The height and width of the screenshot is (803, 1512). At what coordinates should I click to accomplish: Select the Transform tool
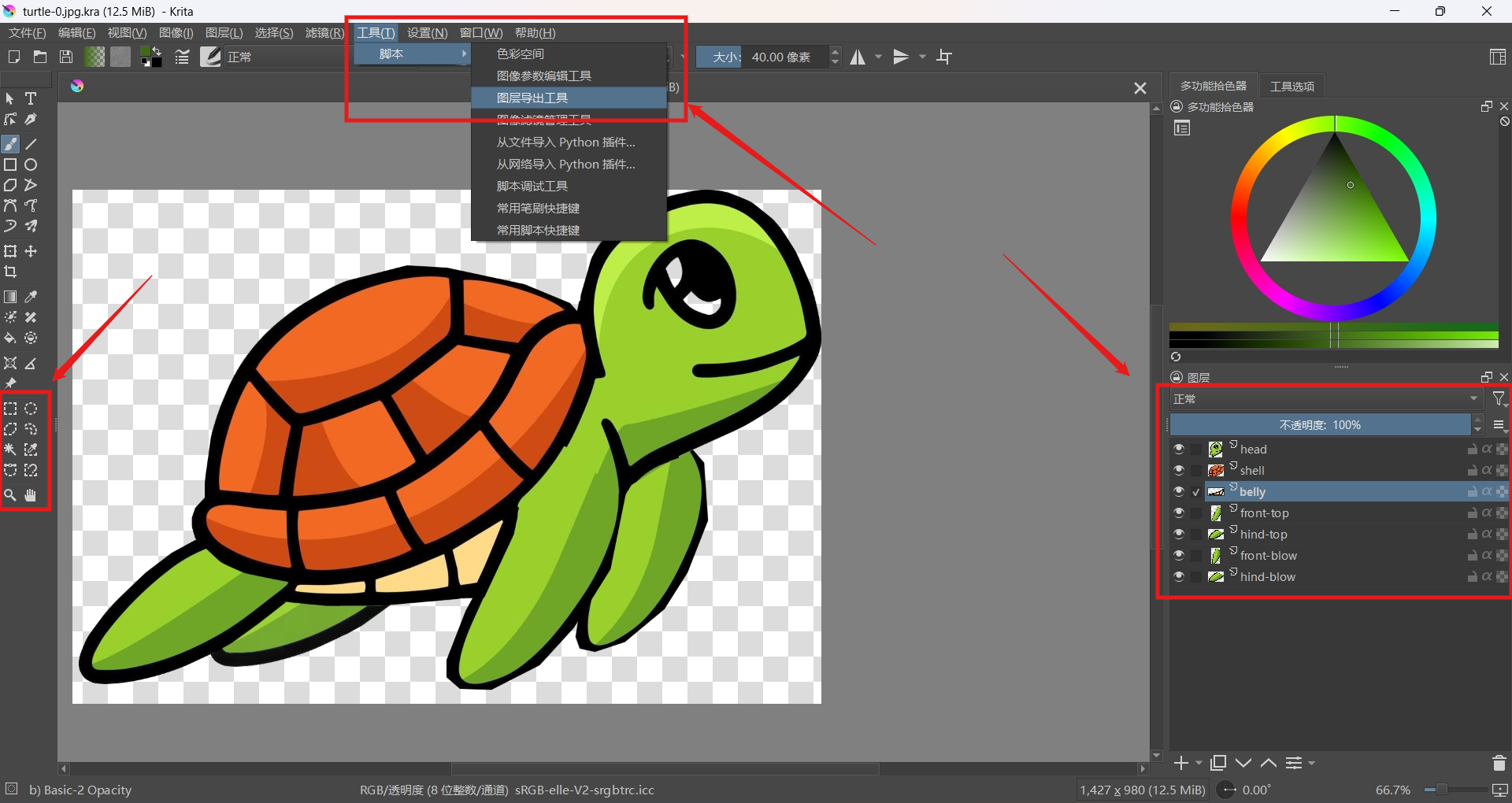point(10,251)
